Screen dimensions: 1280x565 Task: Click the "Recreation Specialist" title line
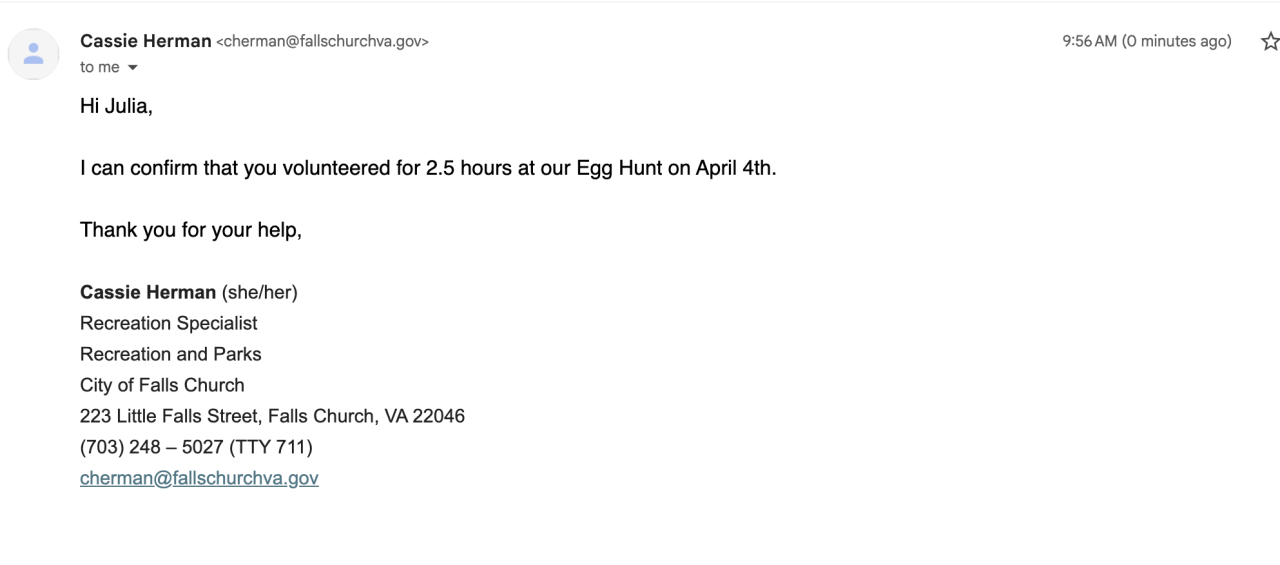pos(168,323)
